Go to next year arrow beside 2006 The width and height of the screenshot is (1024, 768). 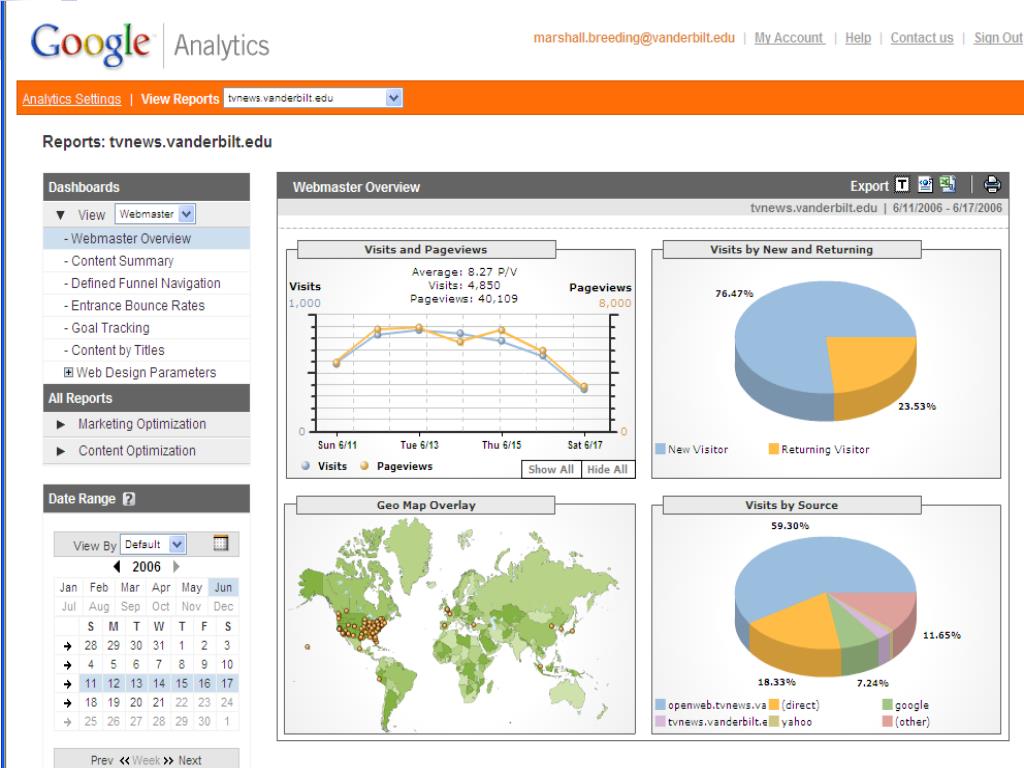[176, 566]
